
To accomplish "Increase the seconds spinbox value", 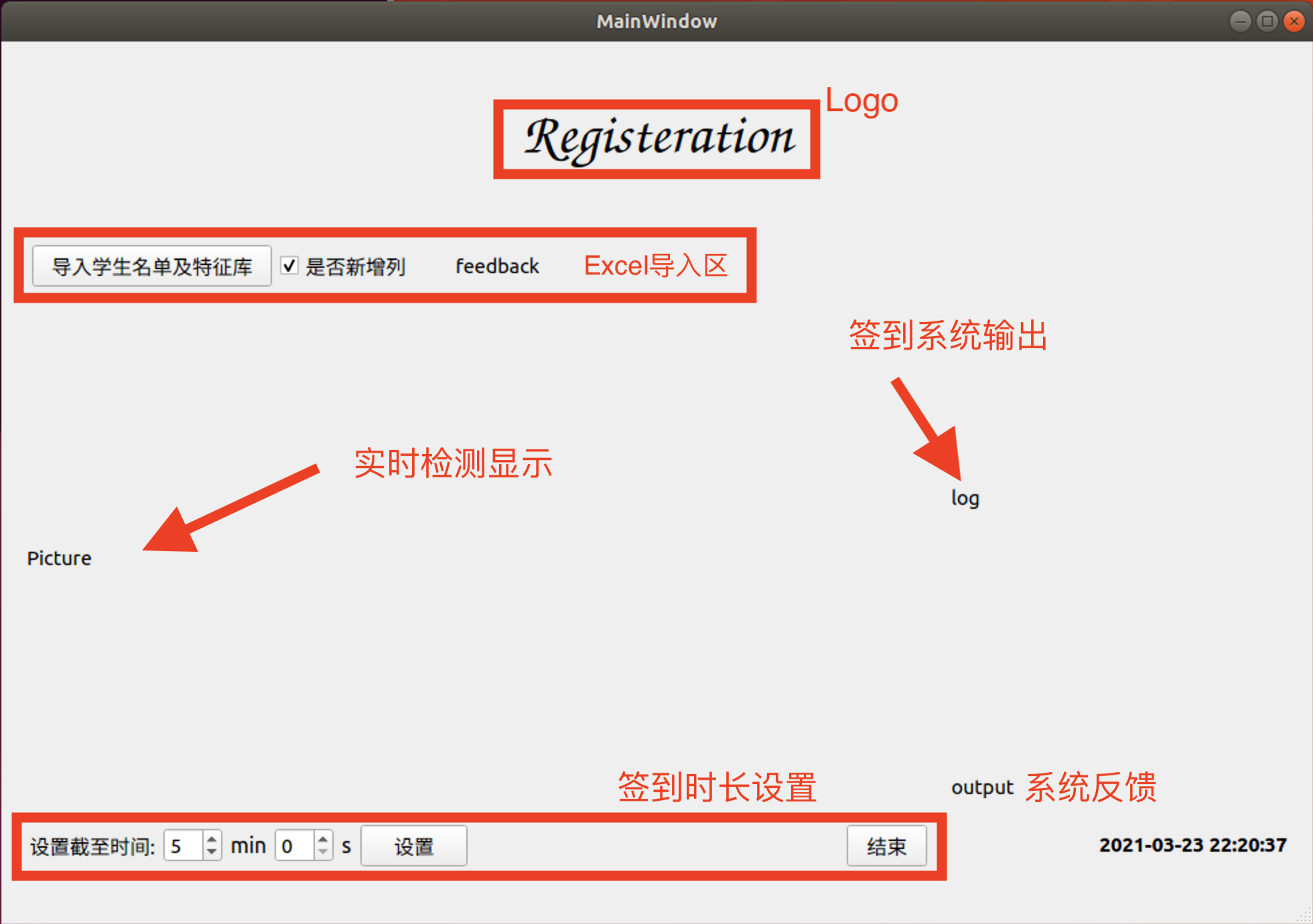I will point(323,838).
